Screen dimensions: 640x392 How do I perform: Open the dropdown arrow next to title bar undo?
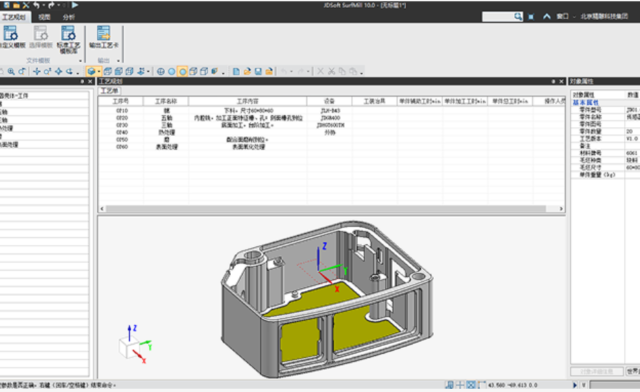[44, 5]
